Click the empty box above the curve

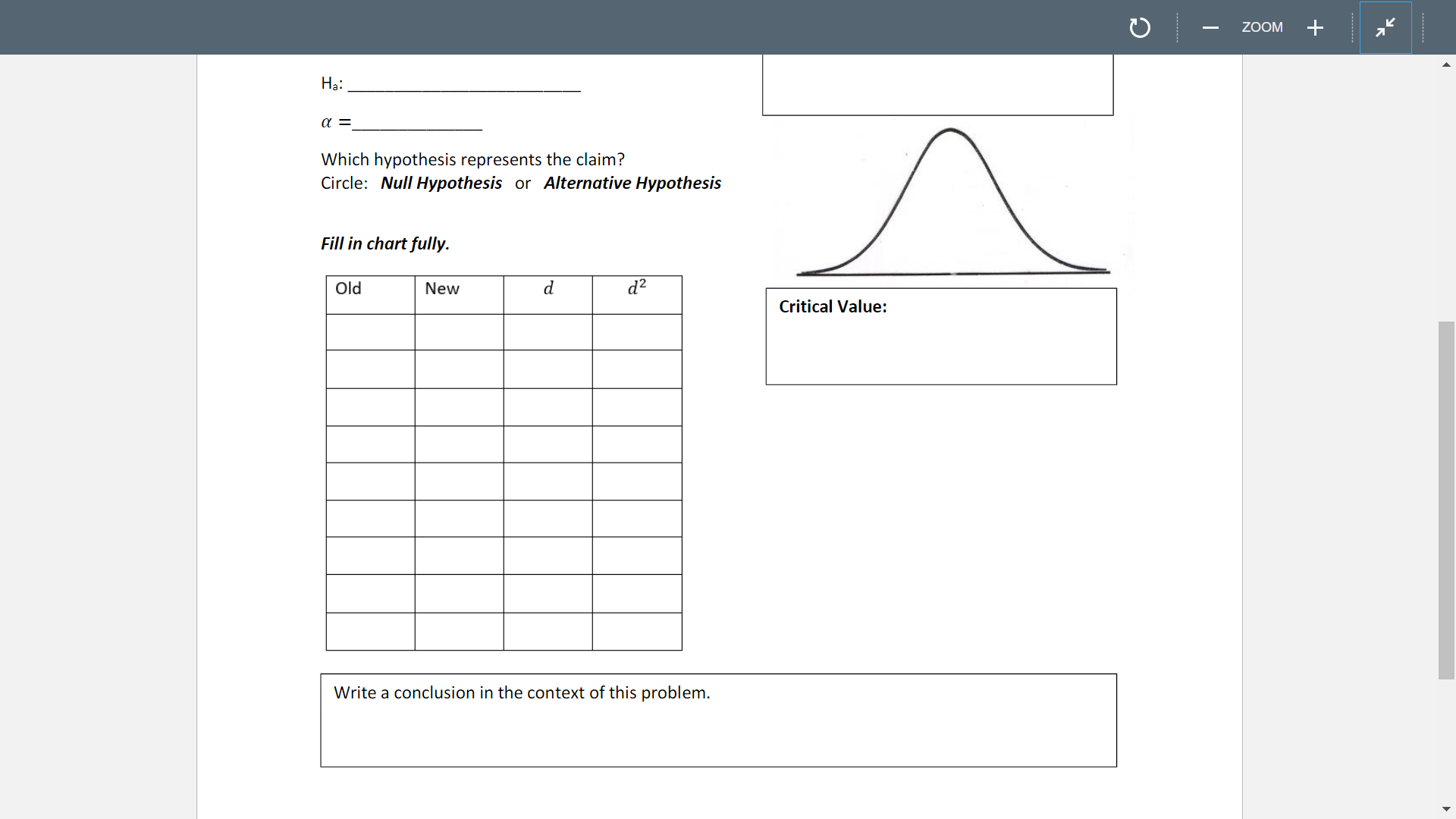point(937,83)
